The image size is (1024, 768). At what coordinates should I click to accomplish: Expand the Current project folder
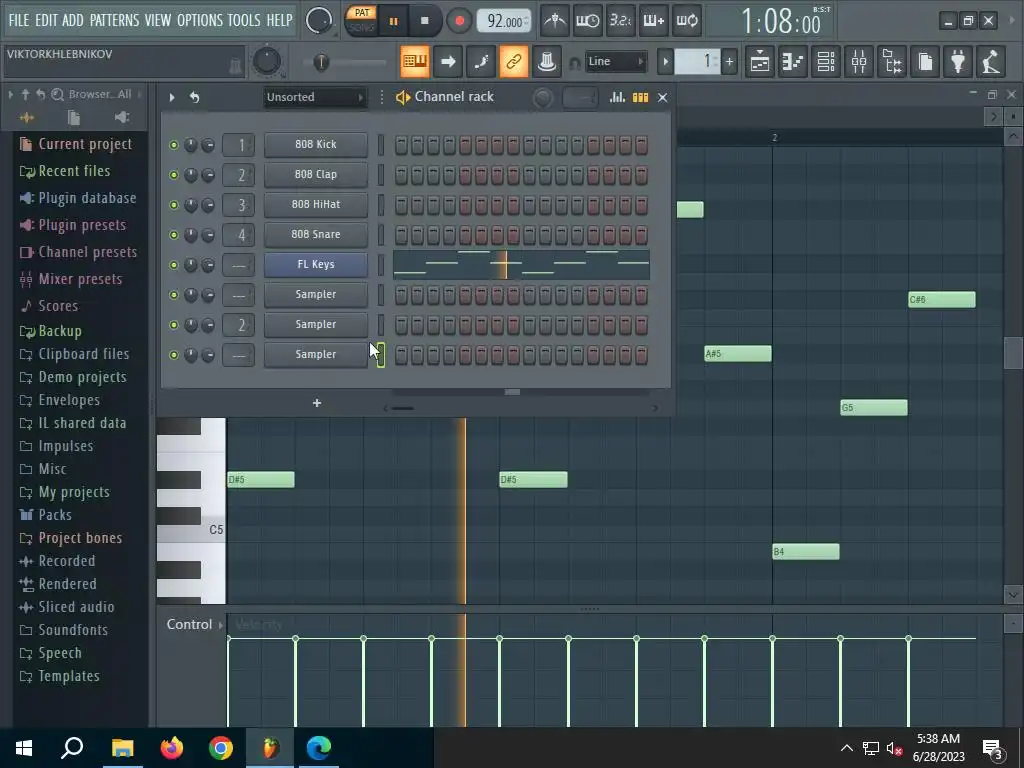[76, 144]
